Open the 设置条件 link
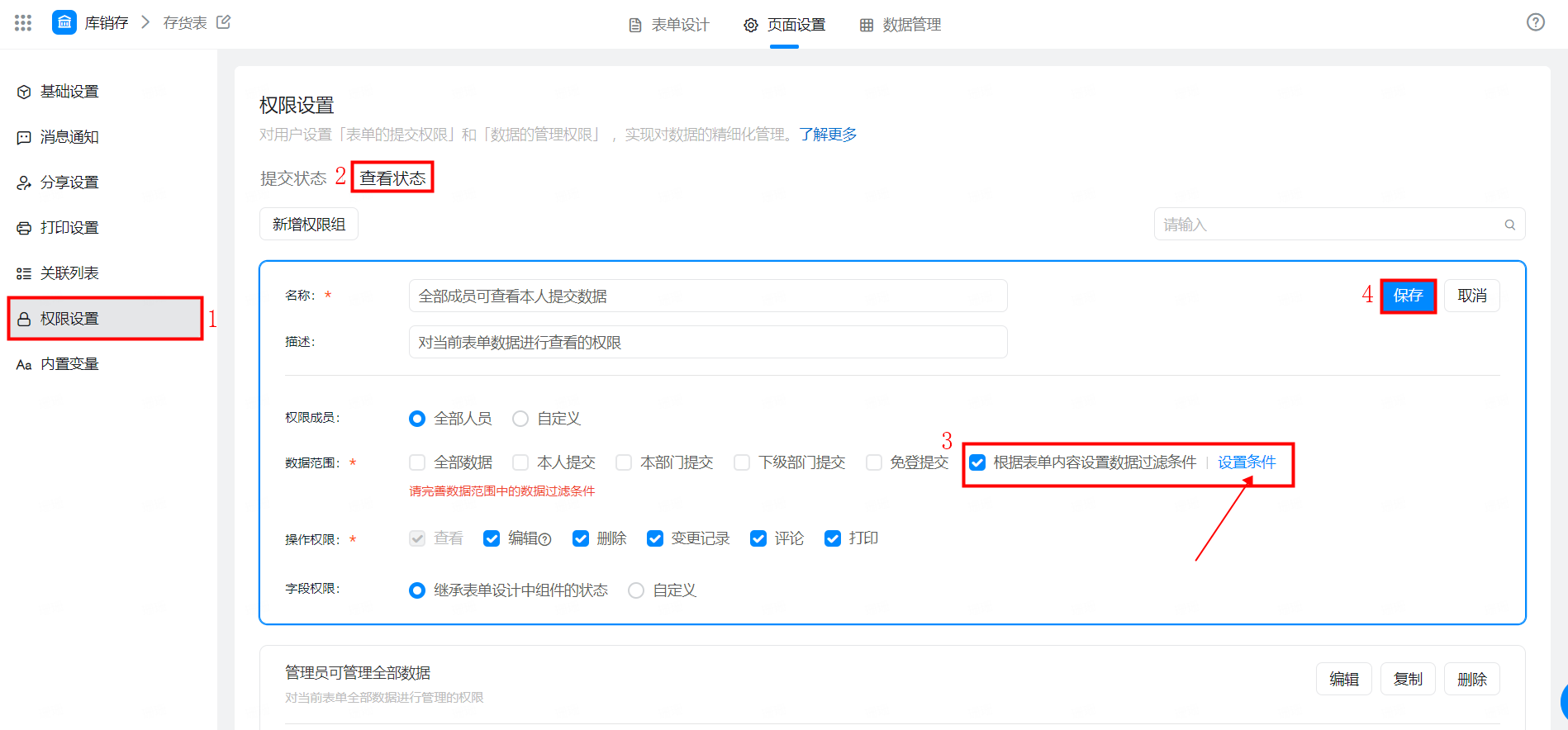This screenshot has width=1568, height=730. click(1247, 462)
